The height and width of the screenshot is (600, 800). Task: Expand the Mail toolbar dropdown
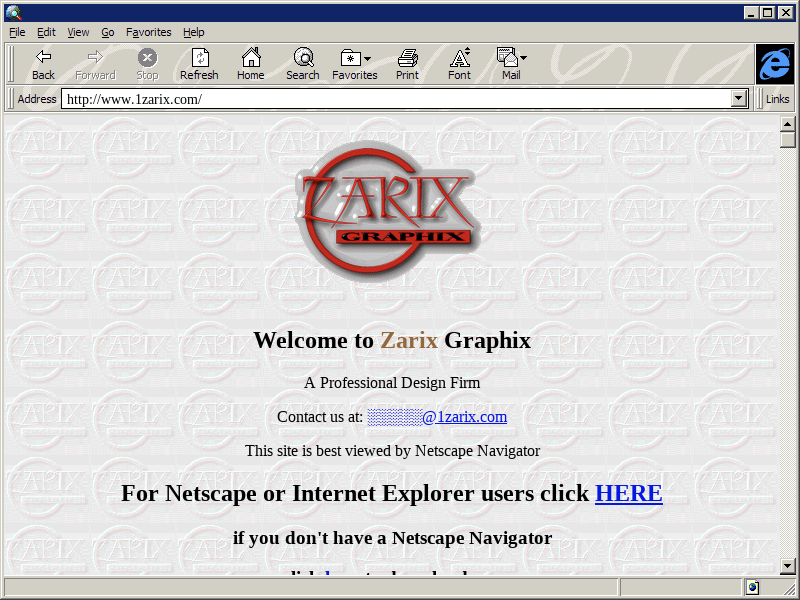click(x=511, y=64)
